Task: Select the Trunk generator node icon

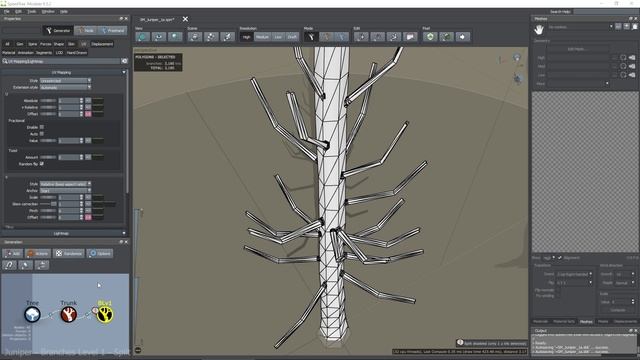Action: (69, 314)
